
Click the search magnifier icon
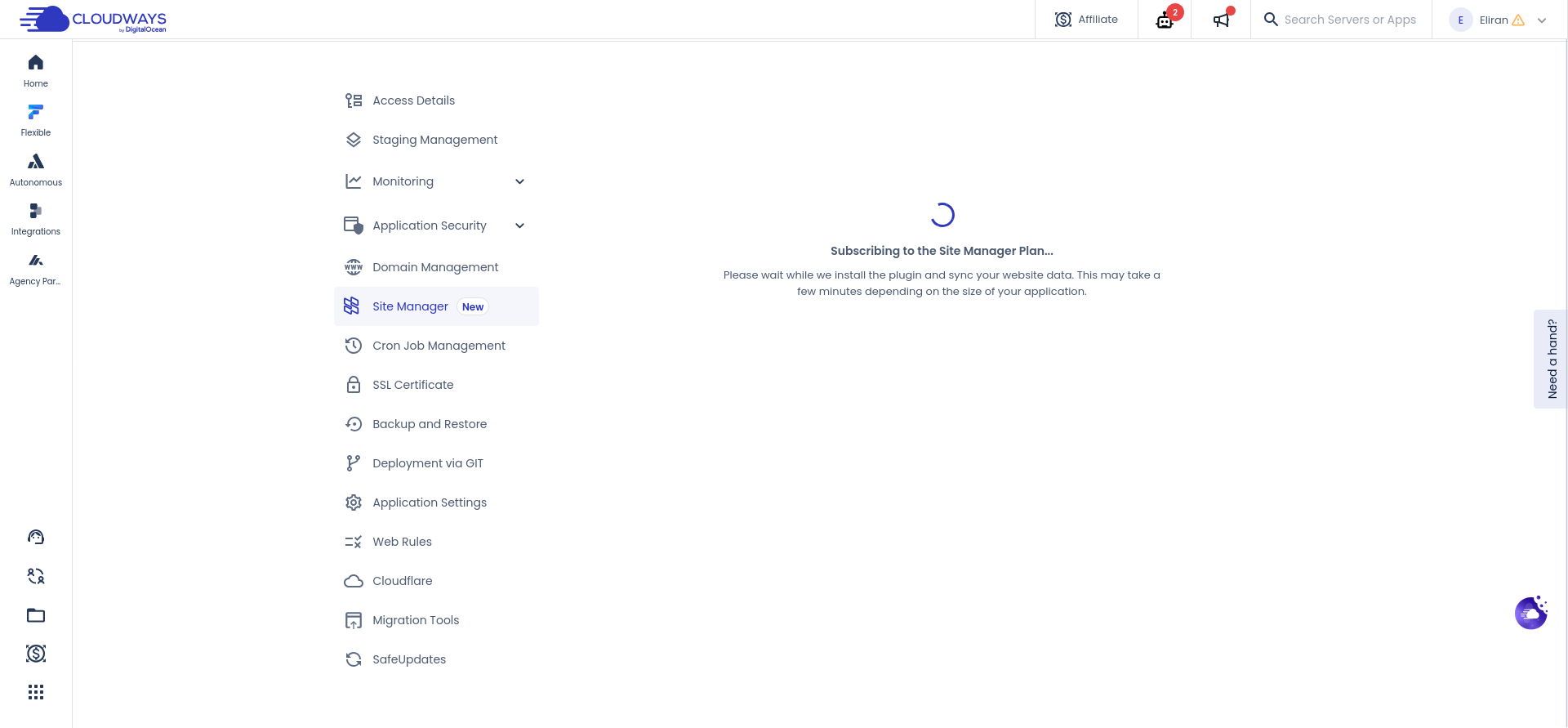click(1271, 19)
